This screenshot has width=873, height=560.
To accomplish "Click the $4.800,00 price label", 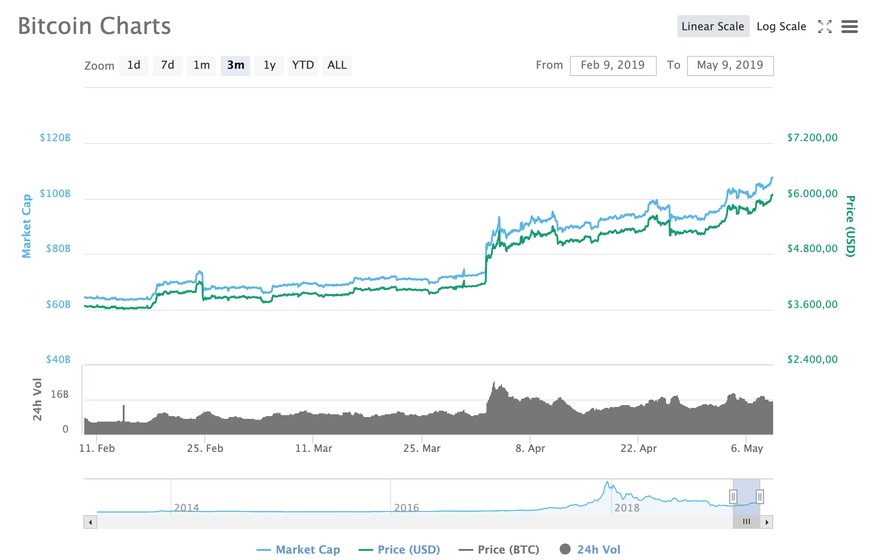I will pos(812,248).
